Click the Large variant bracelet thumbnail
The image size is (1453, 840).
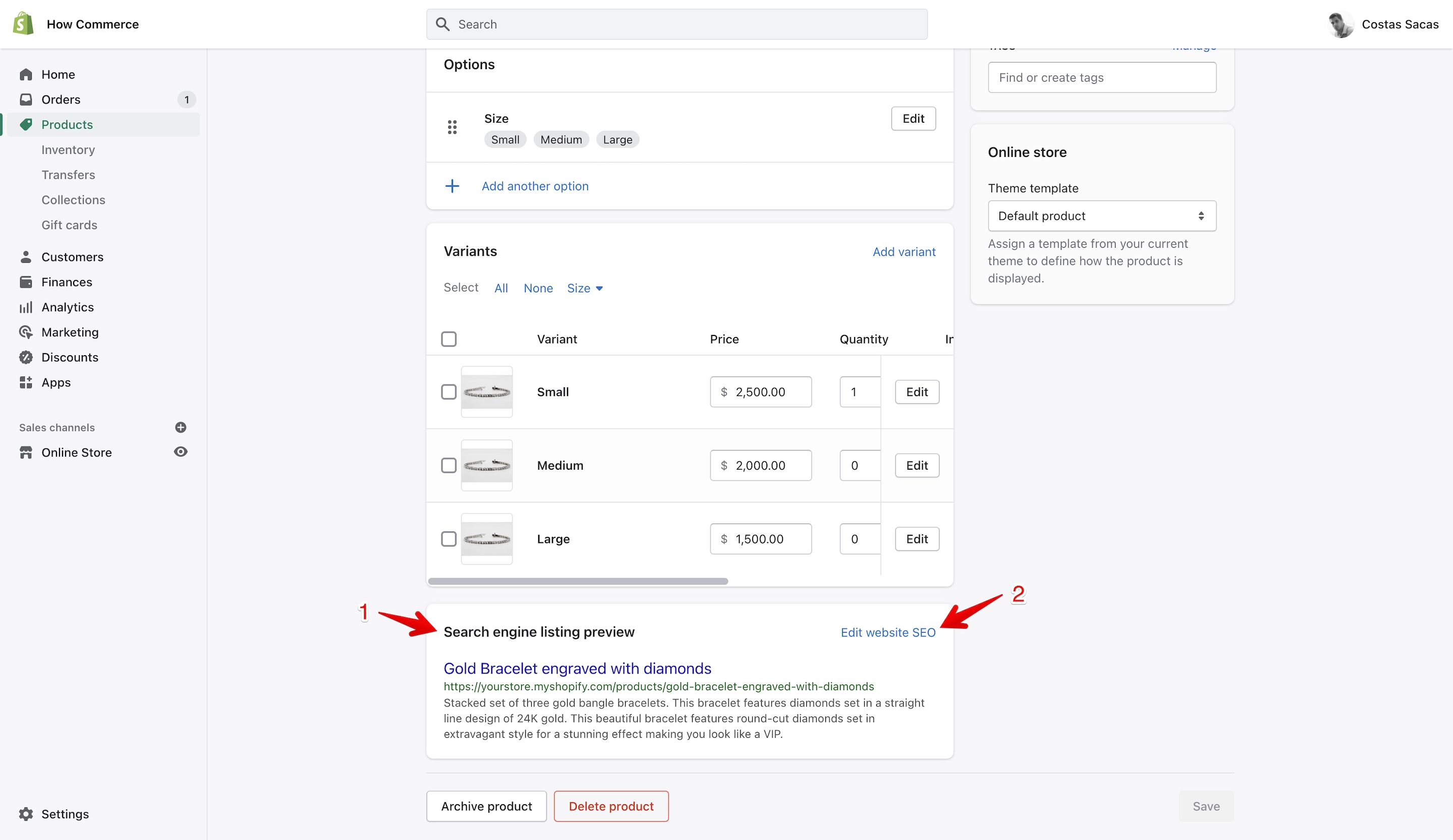coord(487,539)
